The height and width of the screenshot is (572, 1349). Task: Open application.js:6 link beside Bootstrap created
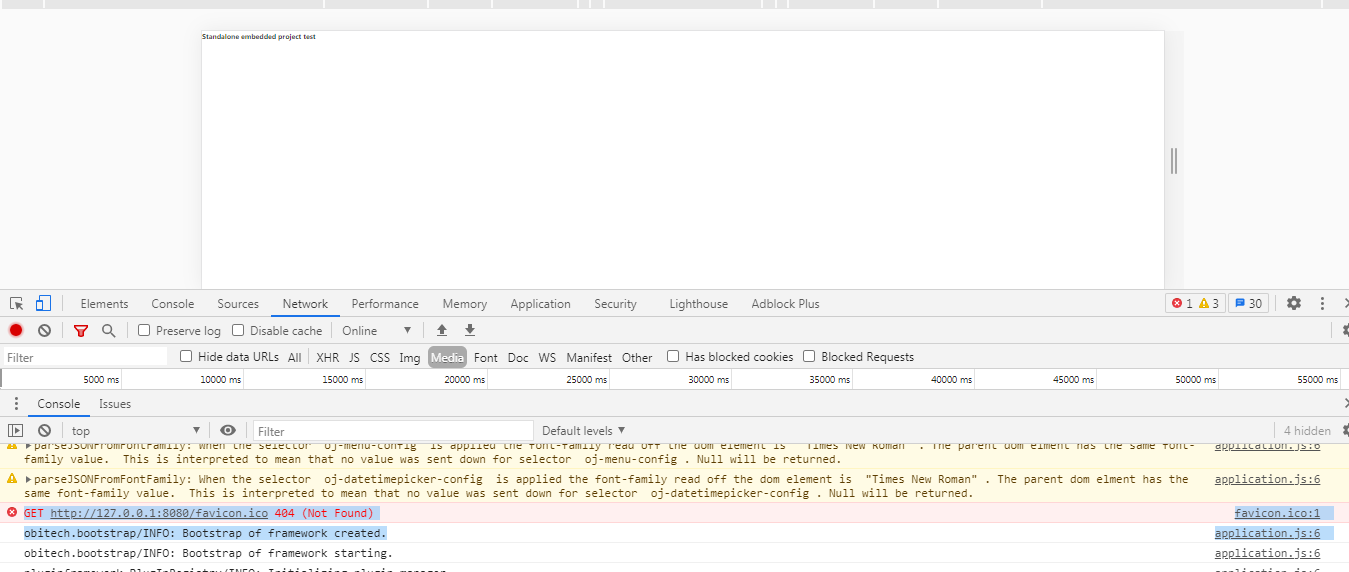click(x=1267, y=533)
